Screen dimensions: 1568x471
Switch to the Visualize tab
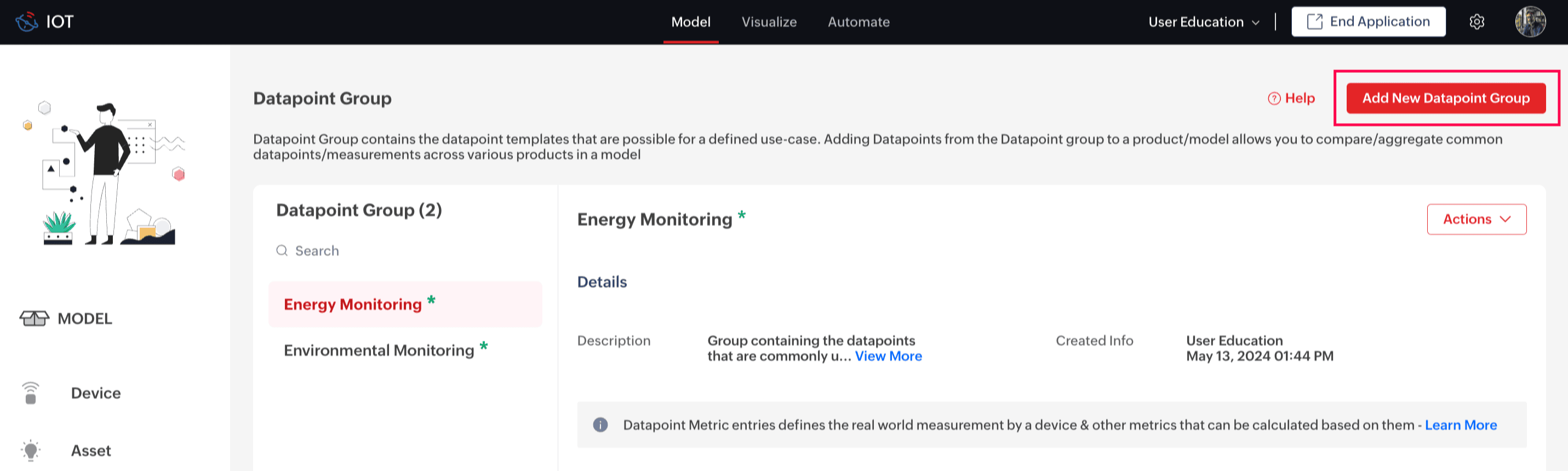tap(769, 22)
